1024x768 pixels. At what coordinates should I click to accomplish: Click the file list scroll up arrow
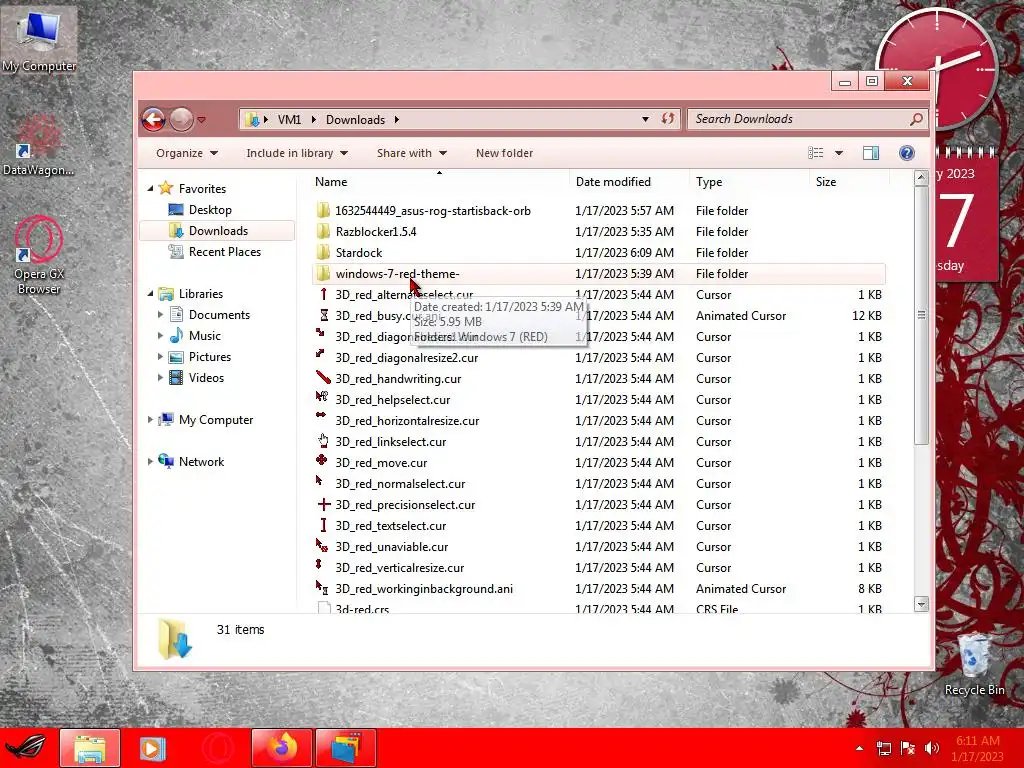click(921, 178)
